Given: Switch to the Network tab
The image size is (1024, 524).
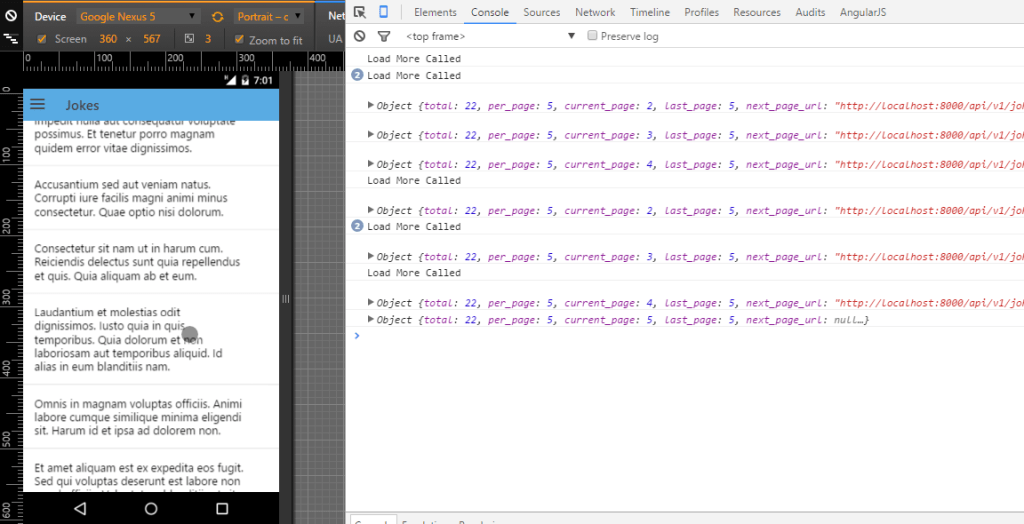Looking at the screenshot, I should pyautogui.click(x=595, y=12).
